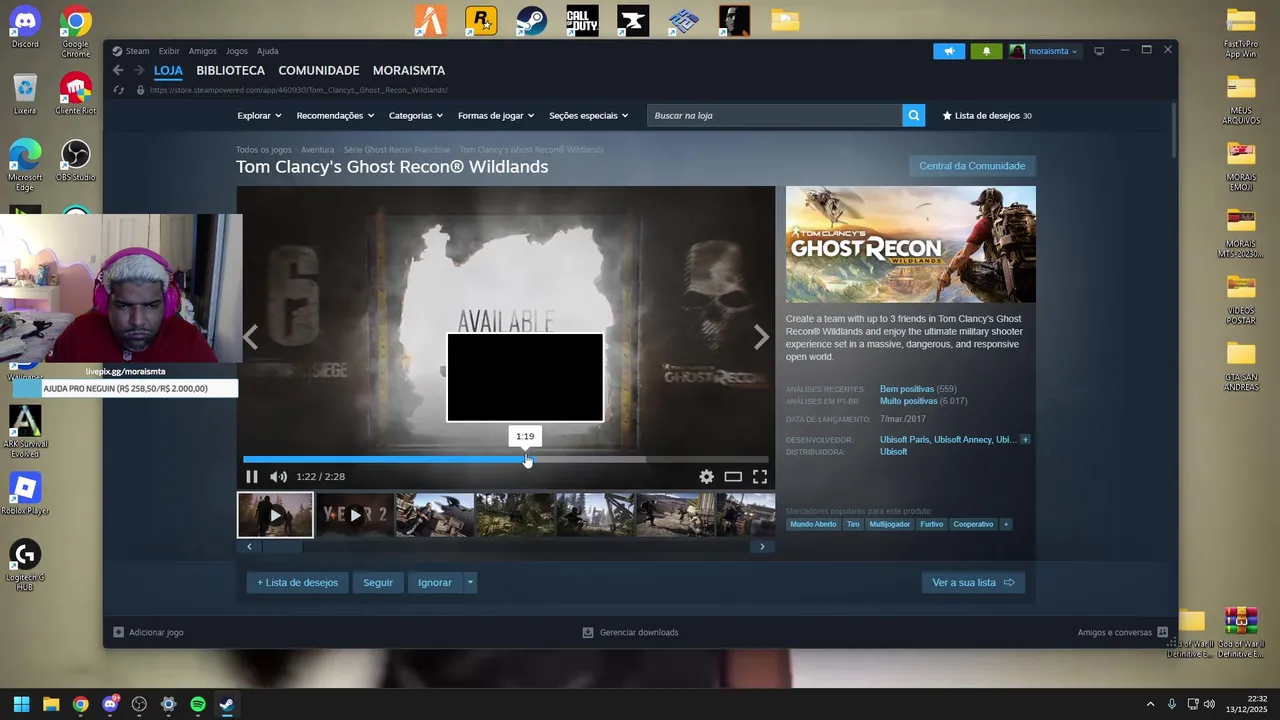Image resolution: width=1280 pixels, height=720 pixels.
Task: Open the Exibir menu
Action: tap(169, 51)
